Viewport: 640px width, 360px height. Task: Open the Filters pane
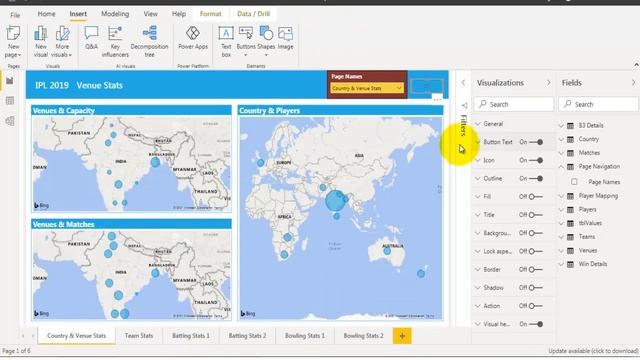463,124
